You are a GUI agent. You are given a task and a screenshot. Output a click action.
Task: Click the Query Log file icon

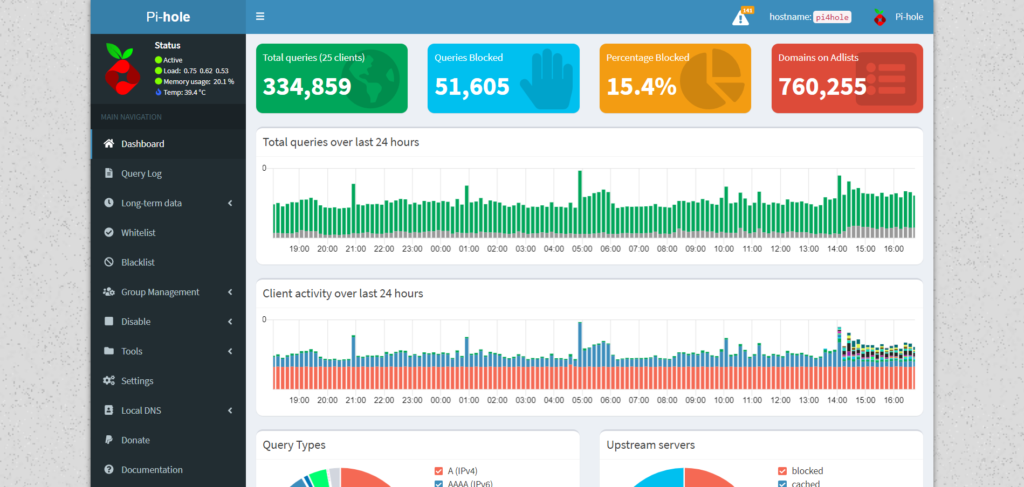click(109, 174)
